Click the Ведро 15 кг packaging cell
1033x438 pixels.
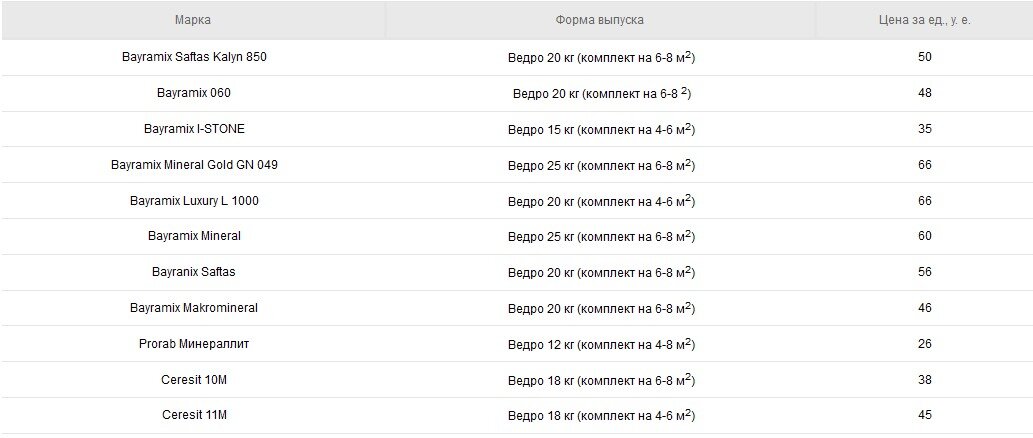coord(601,129)
